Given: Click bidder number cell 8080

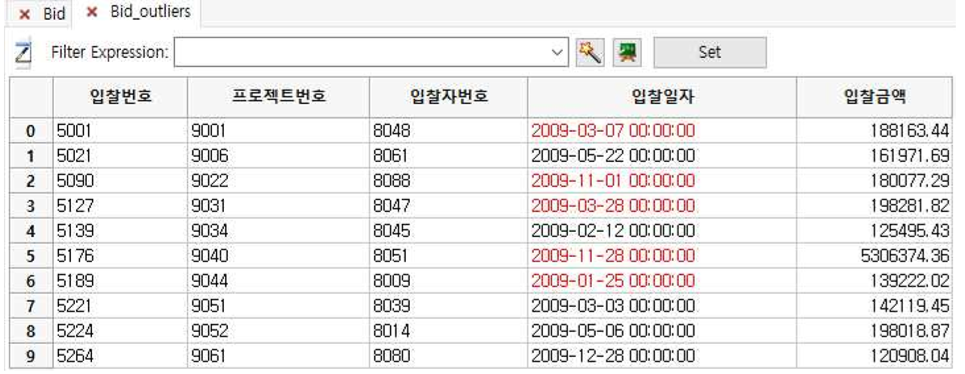Looking at the screenshot, I should (x=449, y=356).
